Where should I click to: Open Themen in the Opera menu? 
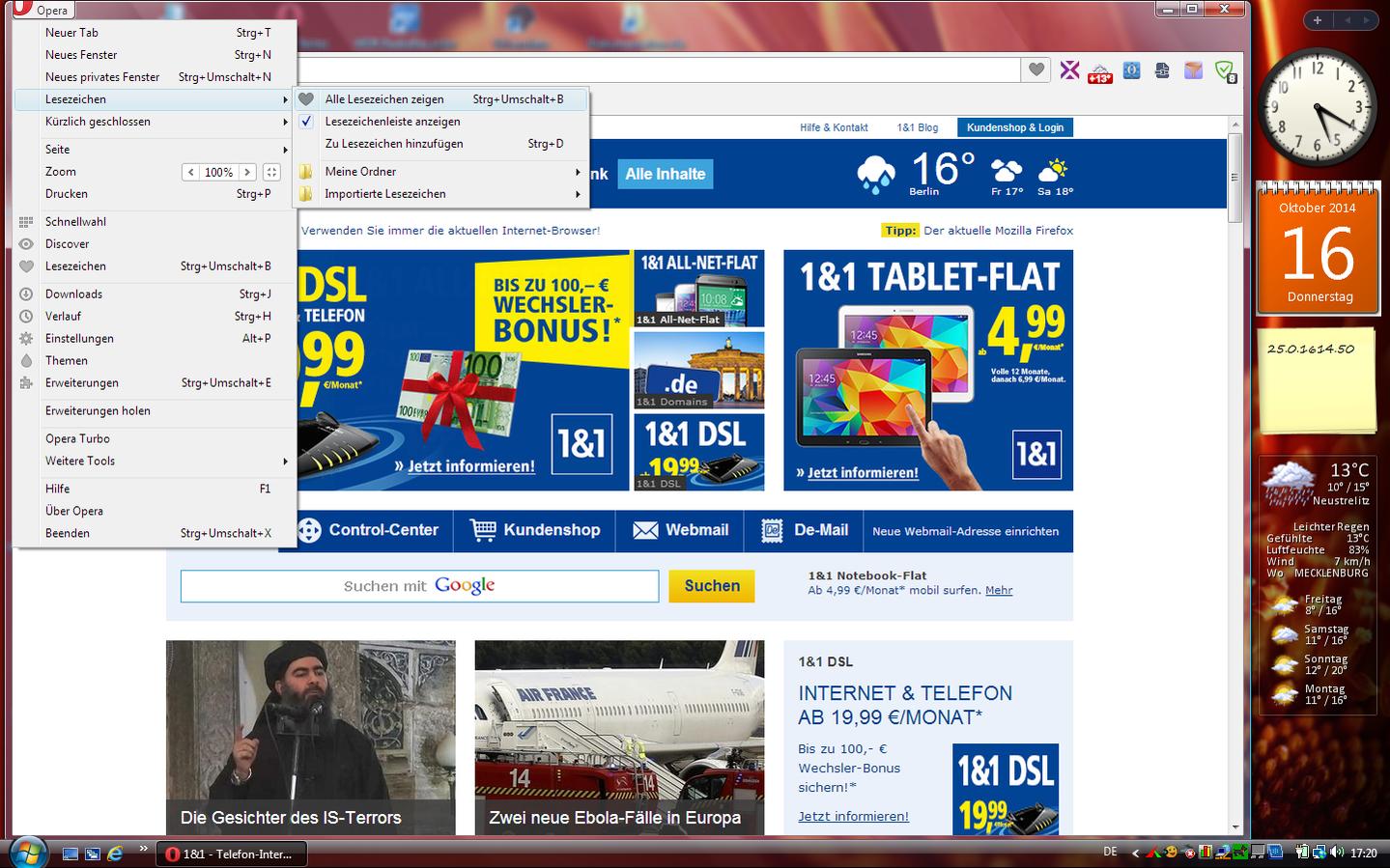pyautogui.click(x=155, y=360)
